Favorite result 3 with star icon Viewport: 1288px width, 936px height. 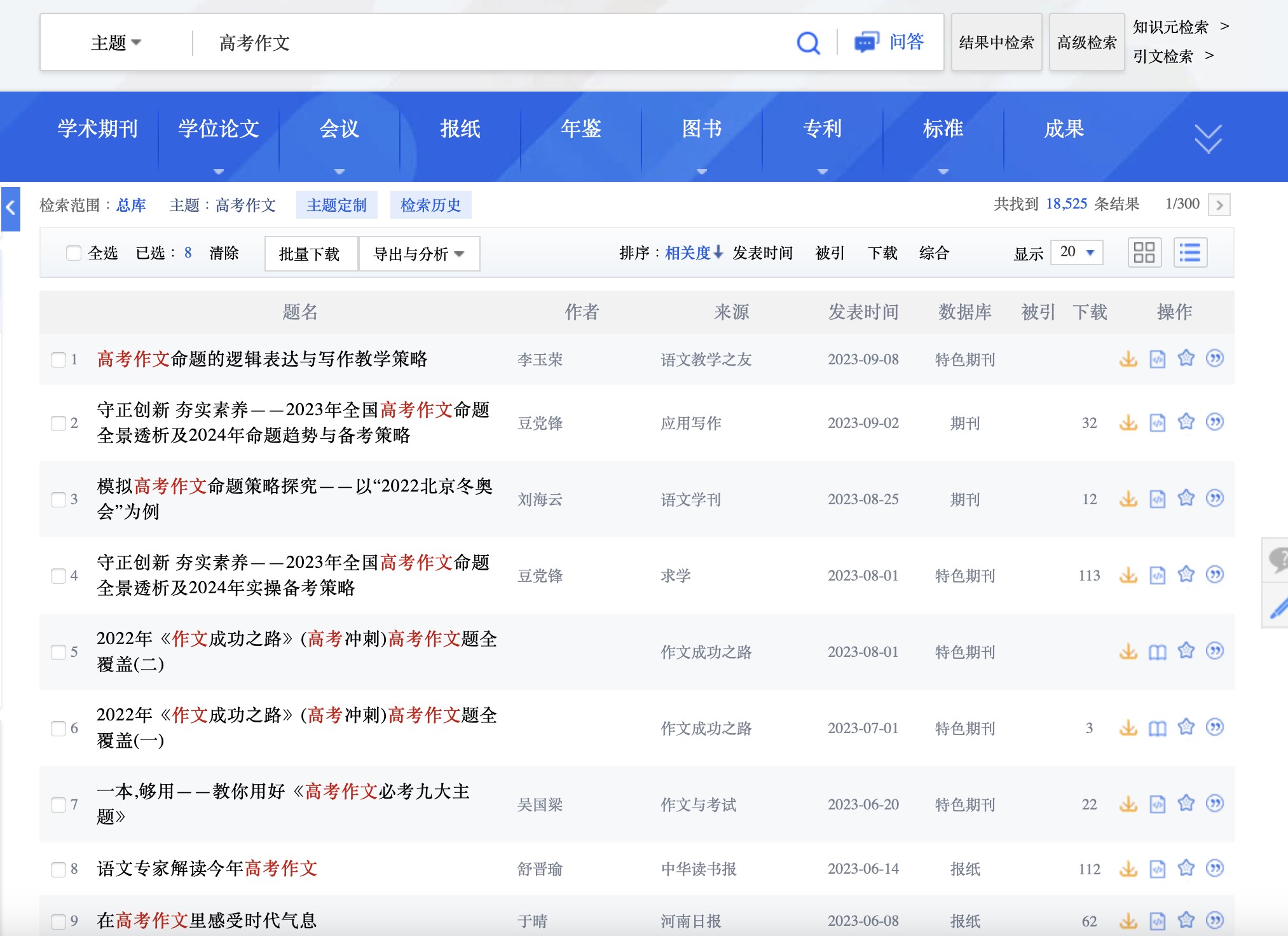pyautogui.click(x=1186, y=498)
